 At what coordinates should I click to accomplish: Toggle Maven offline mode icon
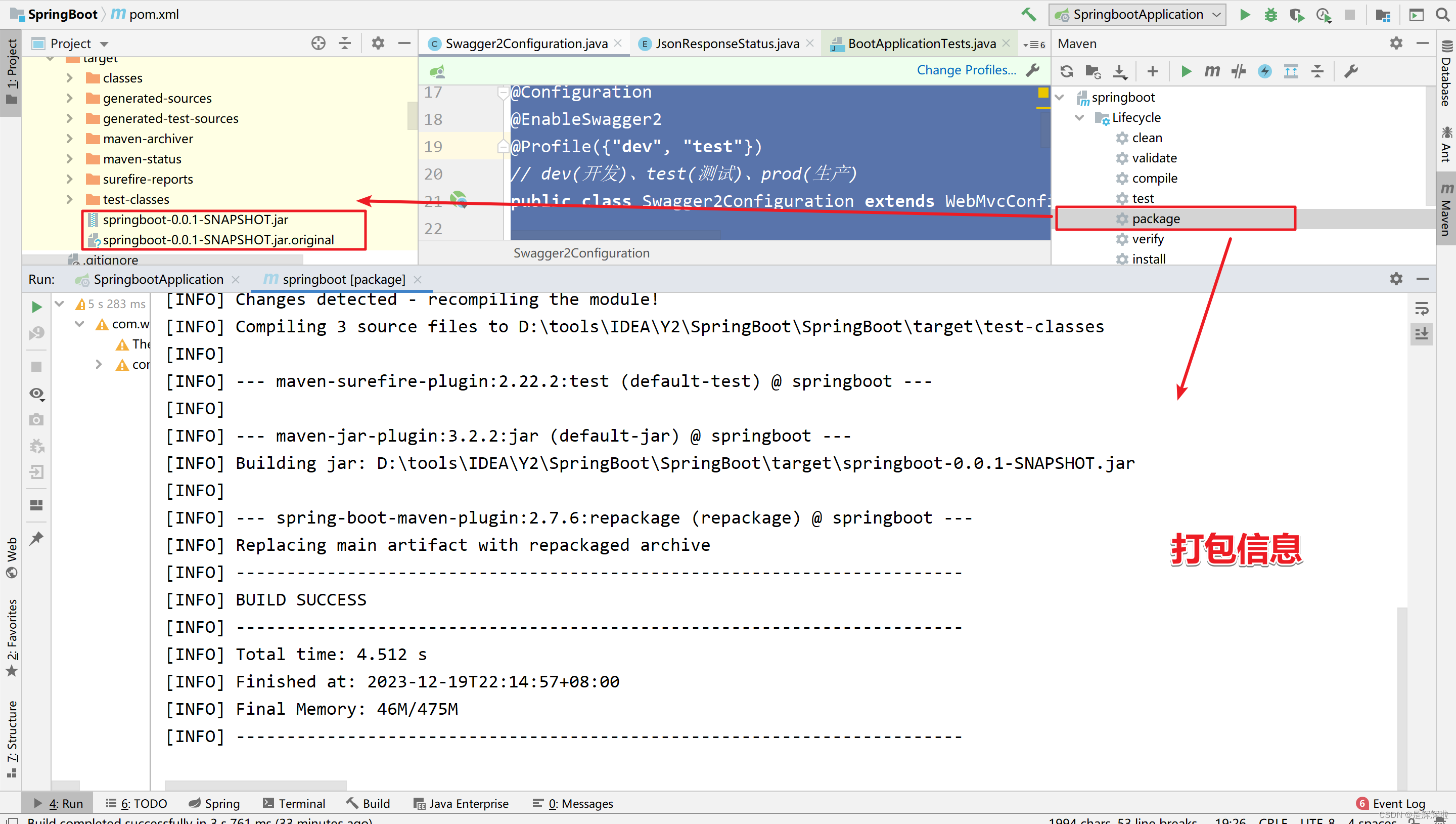pos(1238,71)
